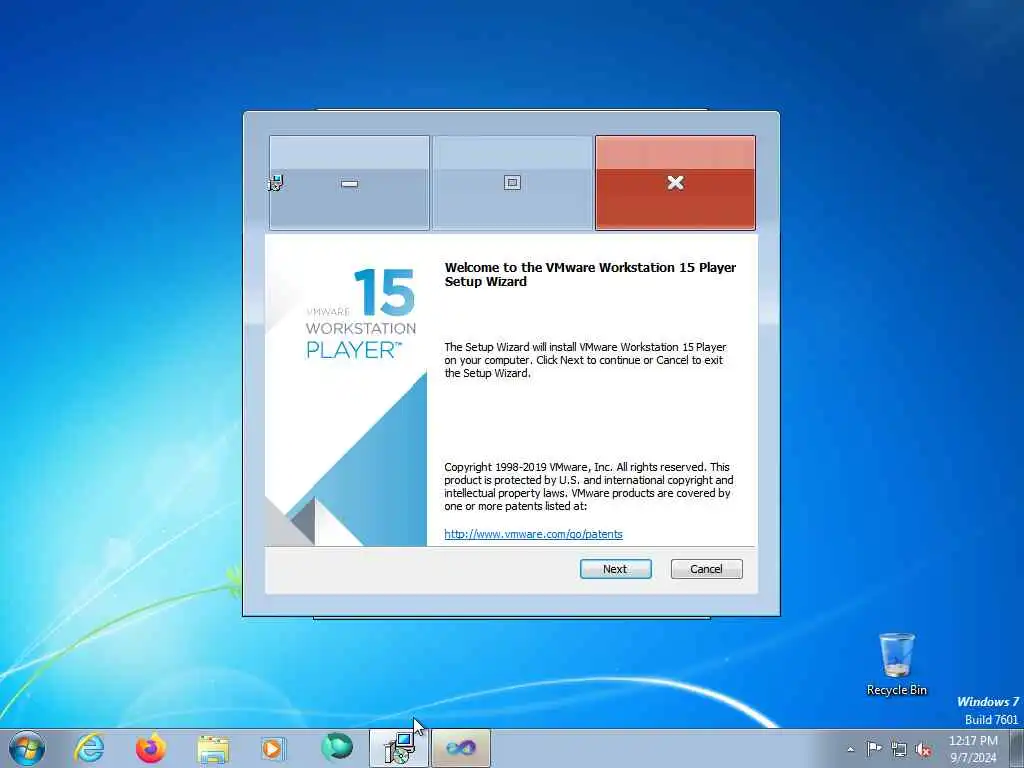Click the Next button in setup wizard
The image size is (1024, 768).
615,569
